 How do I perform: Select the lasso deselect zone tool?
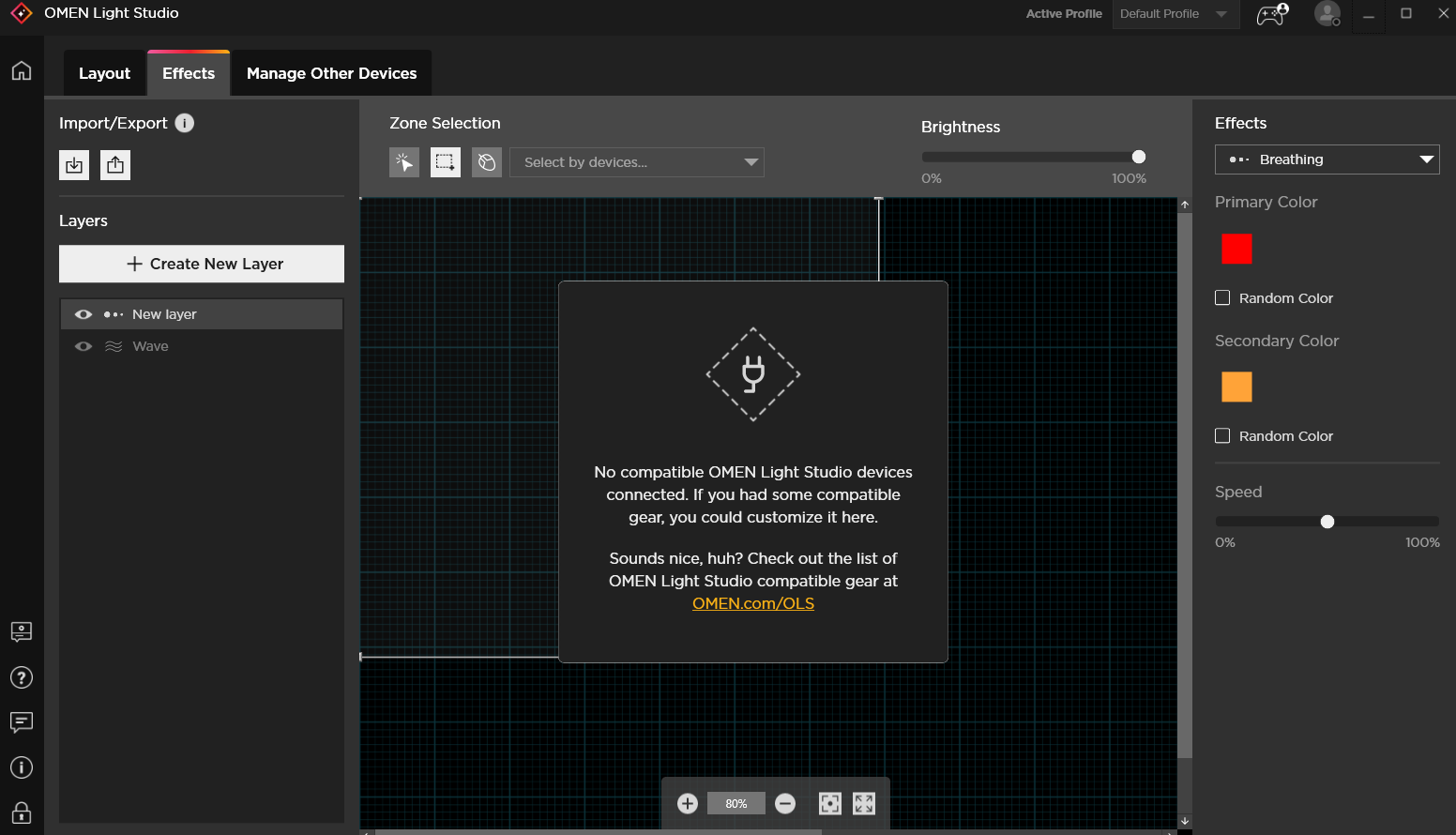[x=487, y=162]
